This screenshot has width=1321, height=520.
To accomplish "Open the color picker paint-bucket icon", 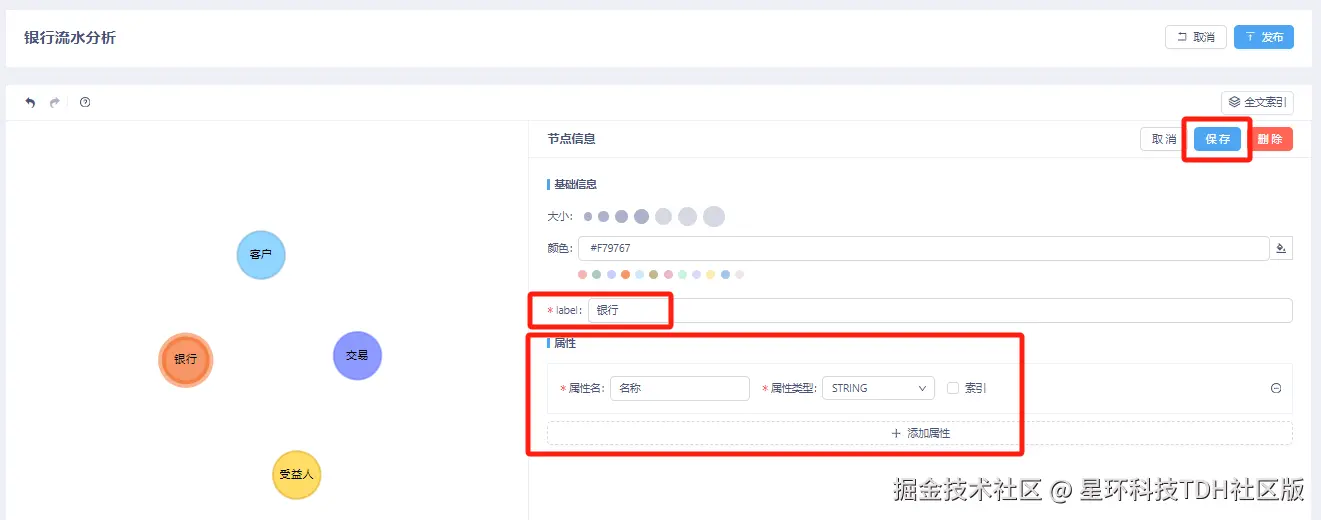I will pos(1281,248).
